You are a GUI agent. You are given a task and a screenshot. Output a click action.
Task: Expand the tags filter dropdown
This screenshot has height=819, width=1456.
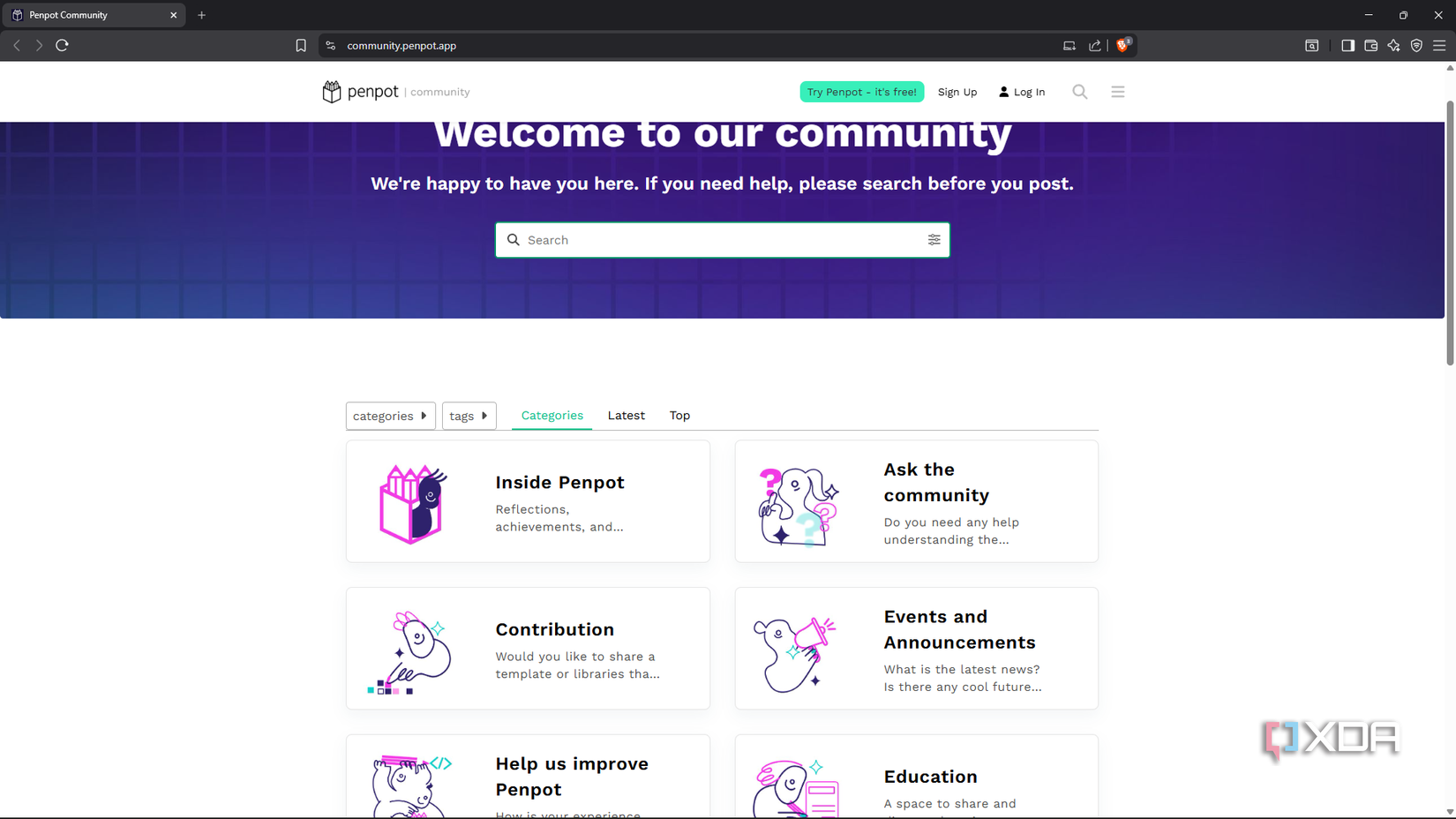(x=469, y=416)
